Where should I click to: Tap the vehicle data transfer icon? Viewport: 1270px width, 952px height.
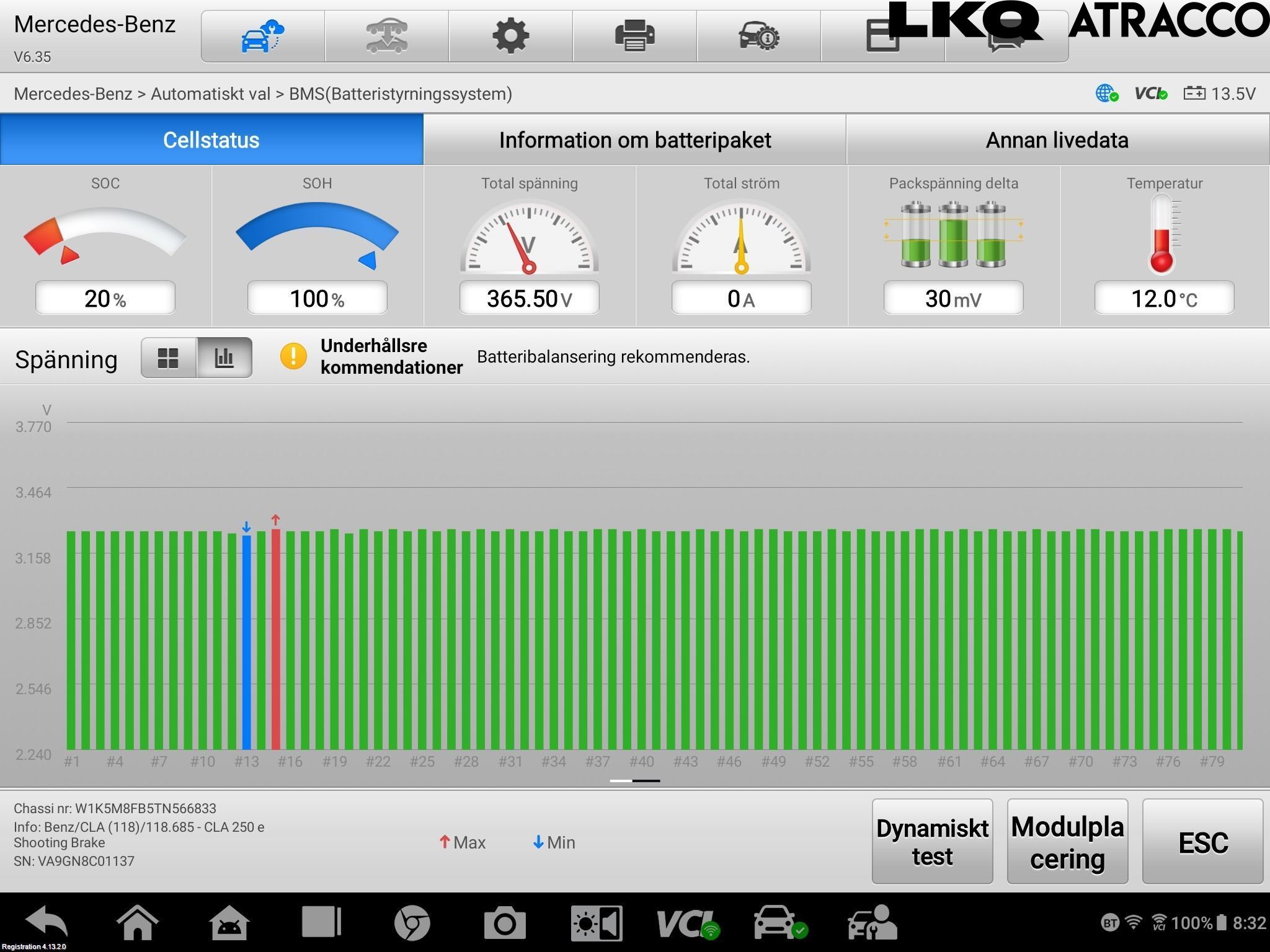[386, 36]
